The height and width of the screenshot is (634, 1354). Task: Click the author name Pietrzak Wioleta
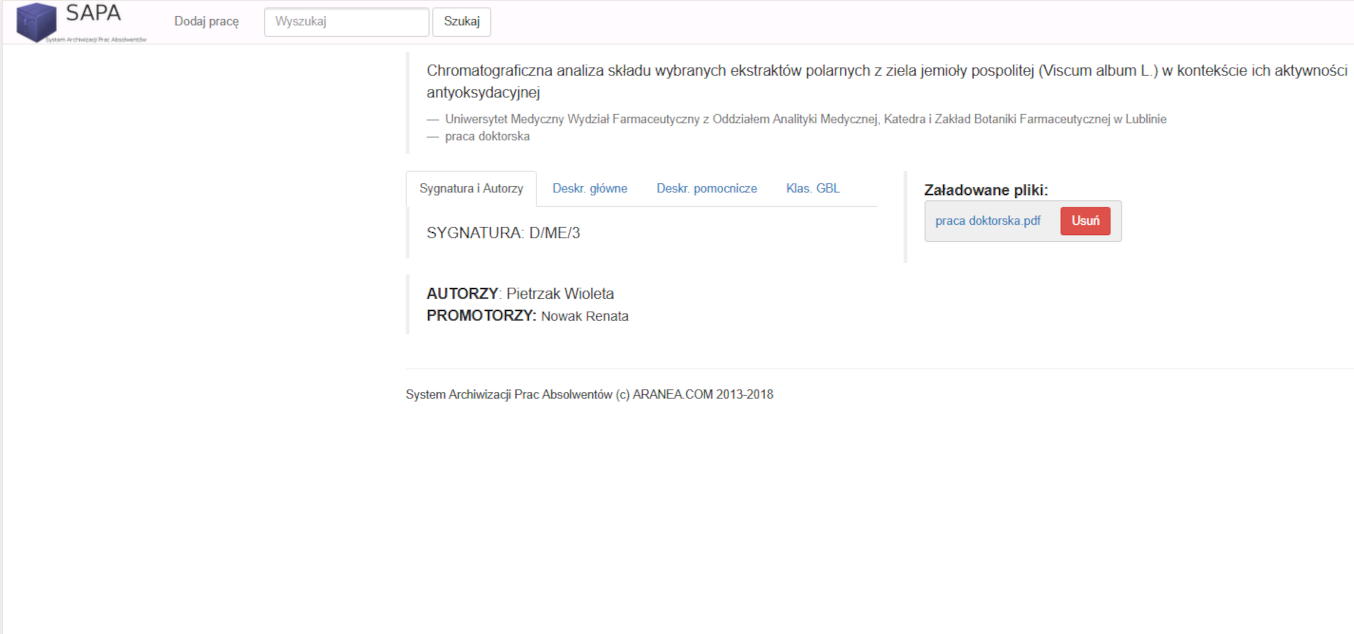pos(560,294)
